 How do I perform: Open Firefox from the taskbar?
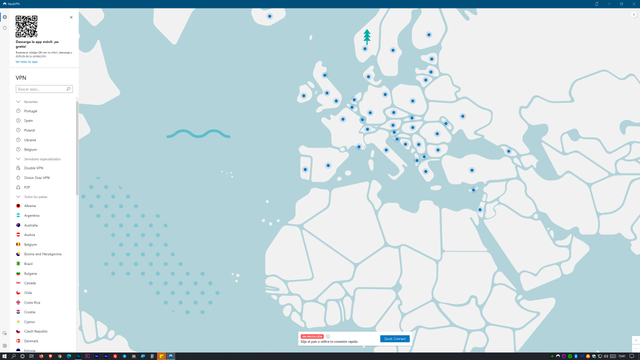point(41,356)
